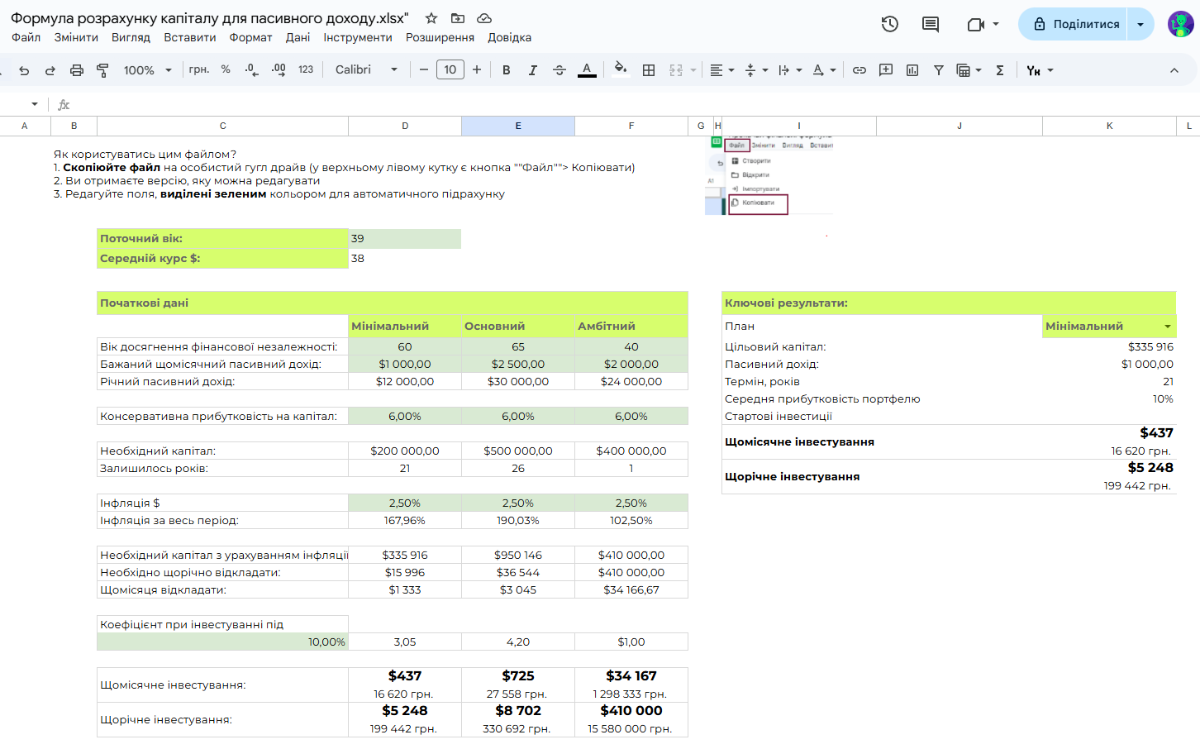Open the functions sigma icon
Viewport: 1200px width, 749px height.
pos(999,70)
